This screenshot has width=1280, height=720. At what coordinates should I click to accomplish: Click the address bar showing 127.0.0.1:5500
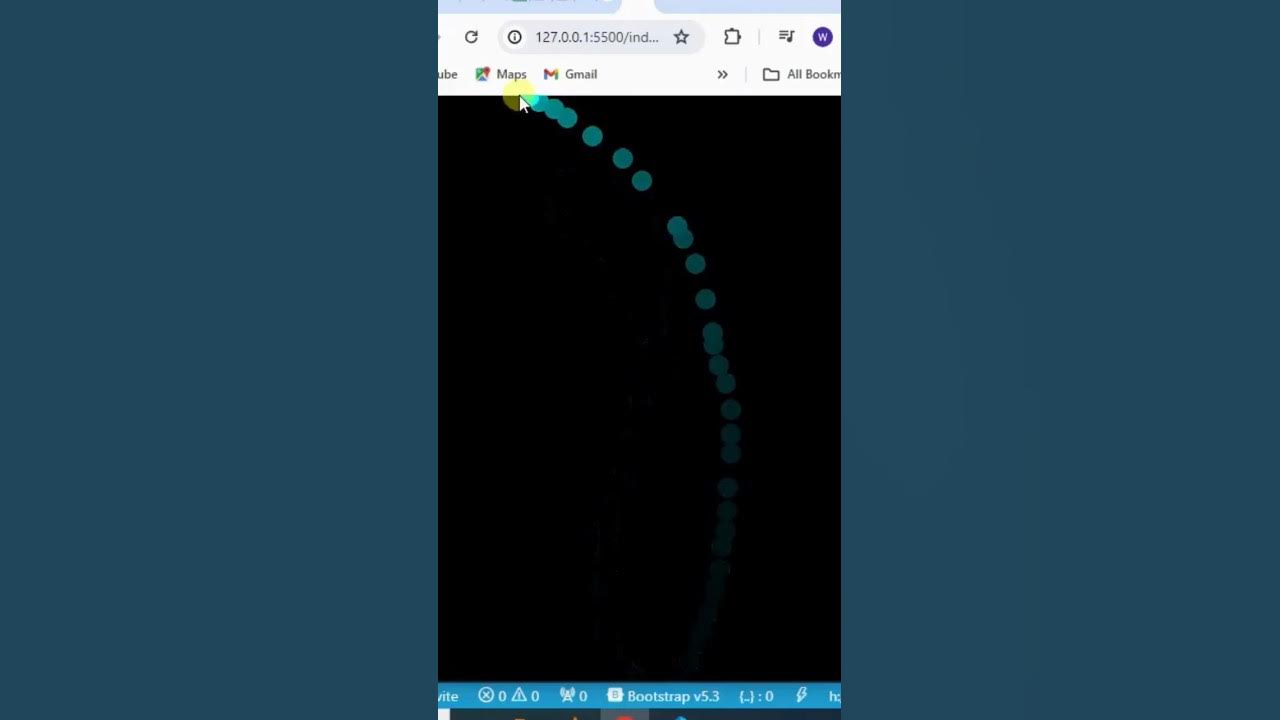[601, 37]
